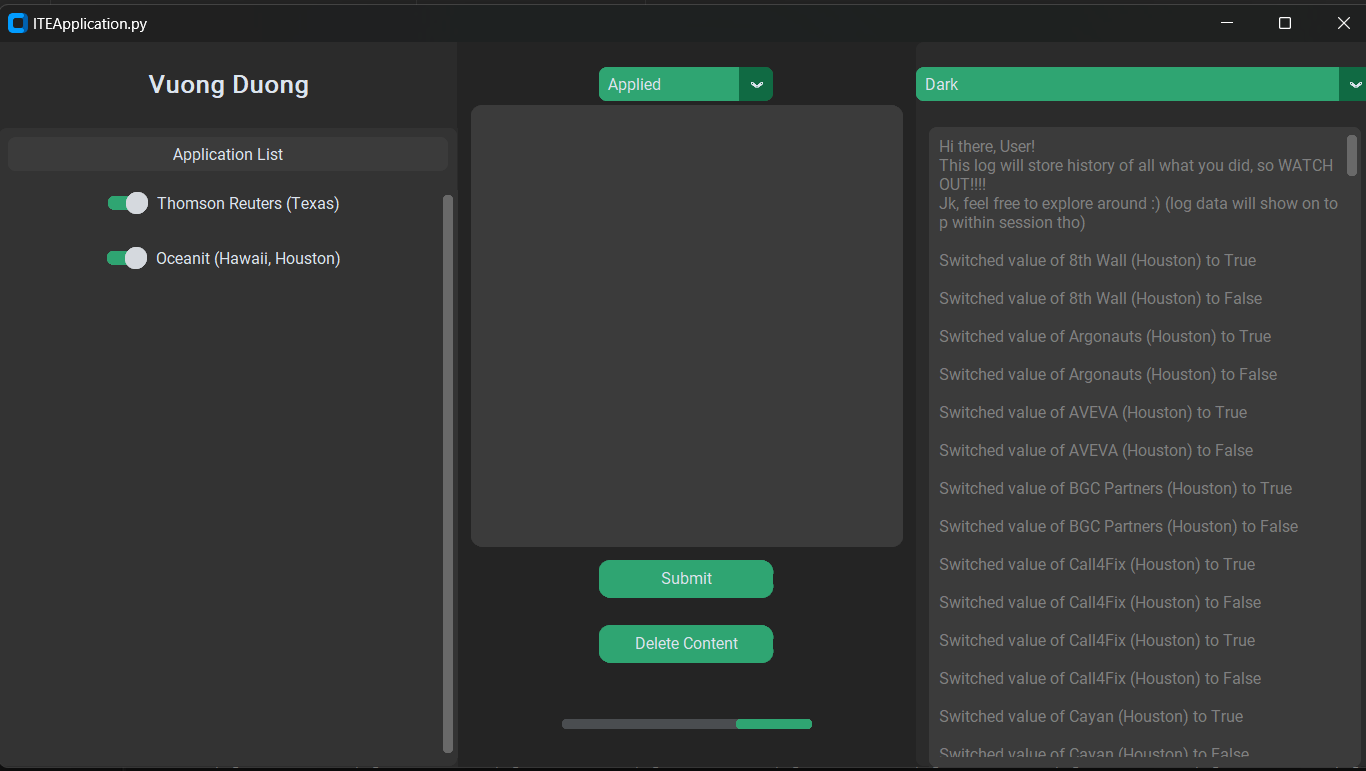Screen dimensions: 1366x771
Task: Select the '8th Wall (Houston) to True' entry
Action: (1097, 260)
